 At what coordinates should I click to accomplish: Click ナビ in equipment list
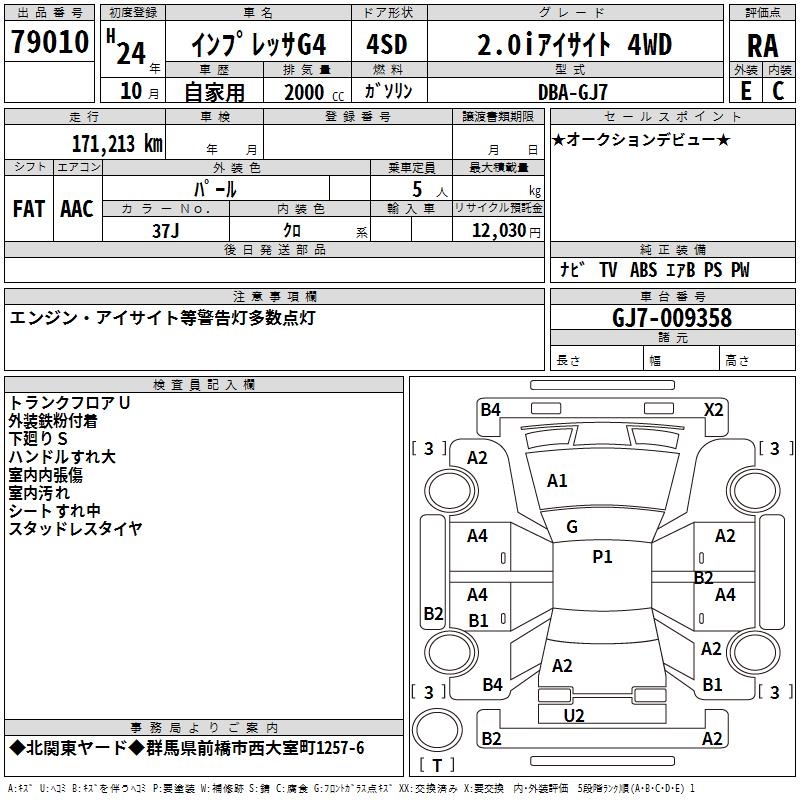click(572, 269)
